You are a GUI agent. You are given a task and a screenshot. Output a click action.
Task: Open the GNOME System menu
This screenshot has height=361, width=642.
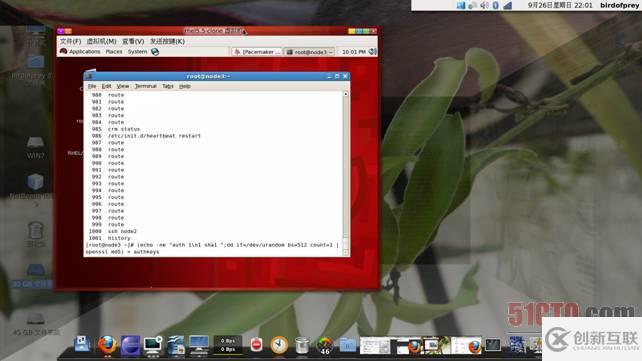(137, 52)
